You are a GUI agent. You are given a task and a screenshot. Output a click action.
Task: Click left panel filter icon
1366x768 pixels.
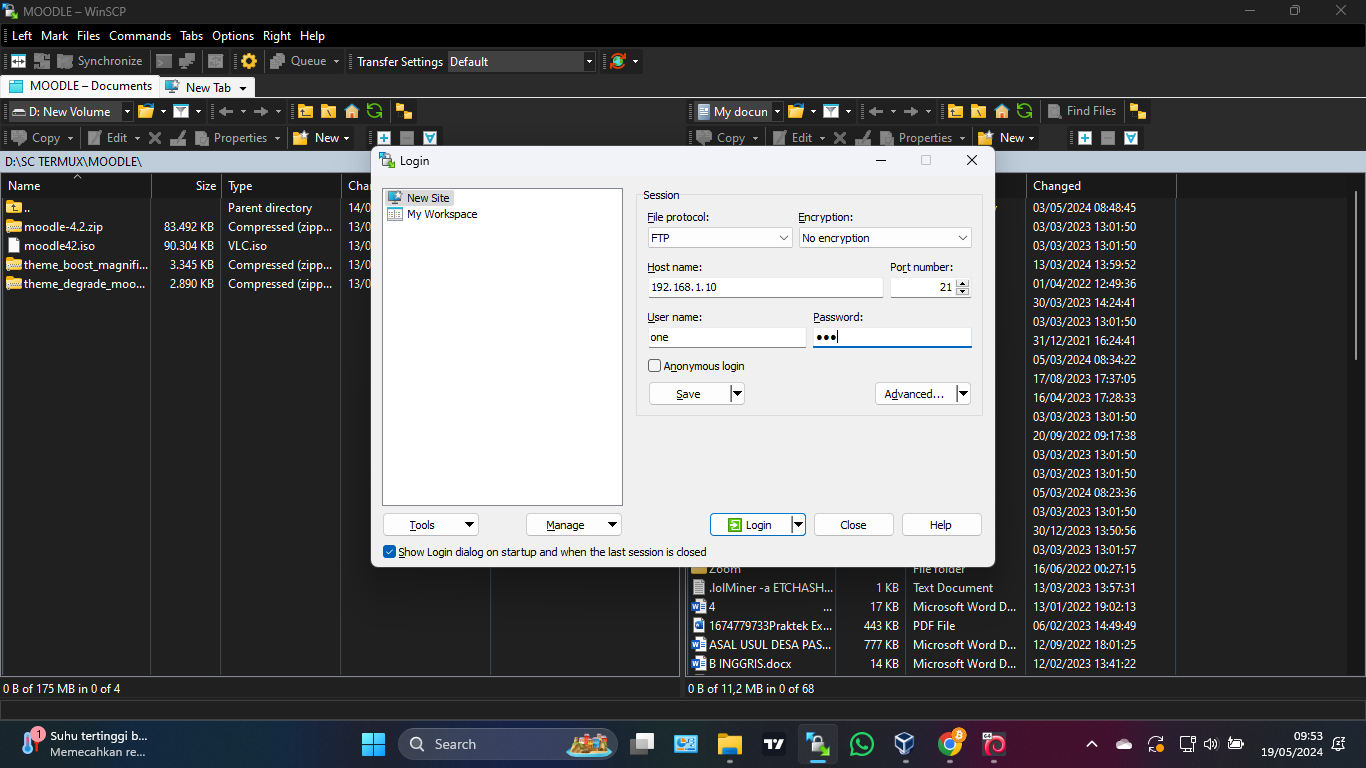(x=181, y=111)
